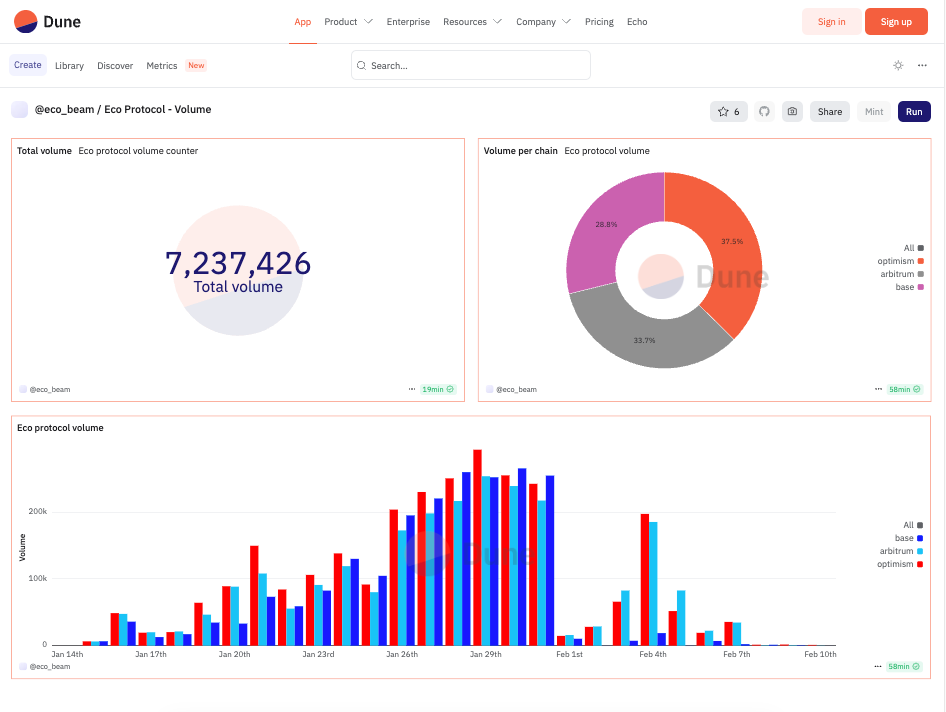Open the Total volume chart title

tap(44, 151)
